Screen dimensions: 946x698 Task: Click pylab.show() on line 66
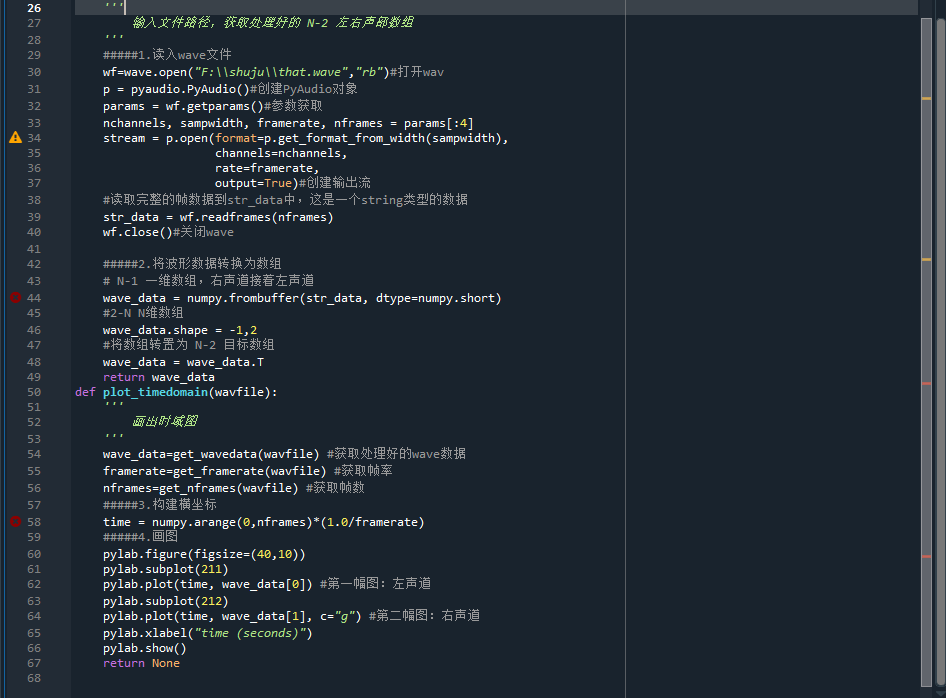[x=145, y=648]
